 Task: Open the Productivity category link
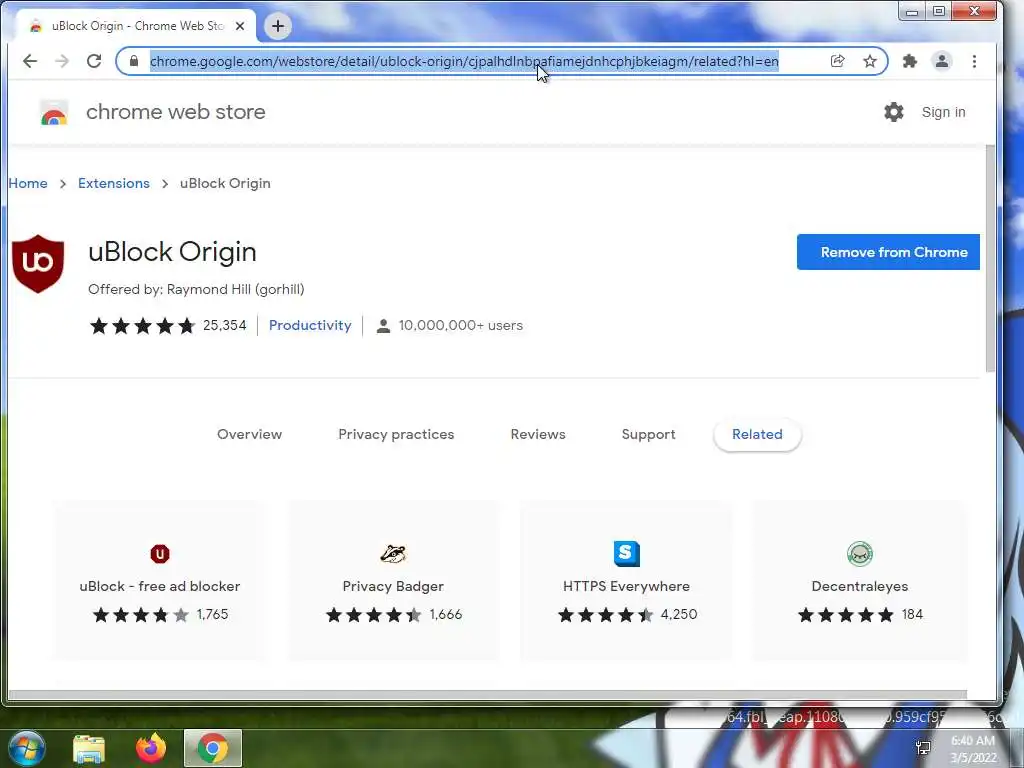click(310, 325)
